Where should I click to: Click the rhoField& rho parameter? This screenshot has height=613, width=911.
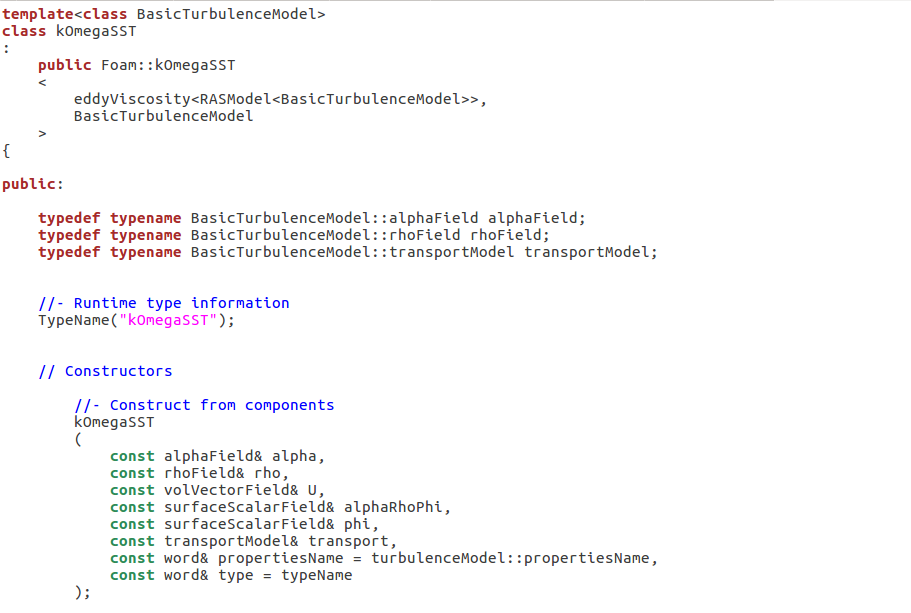(x=226, y=473)
